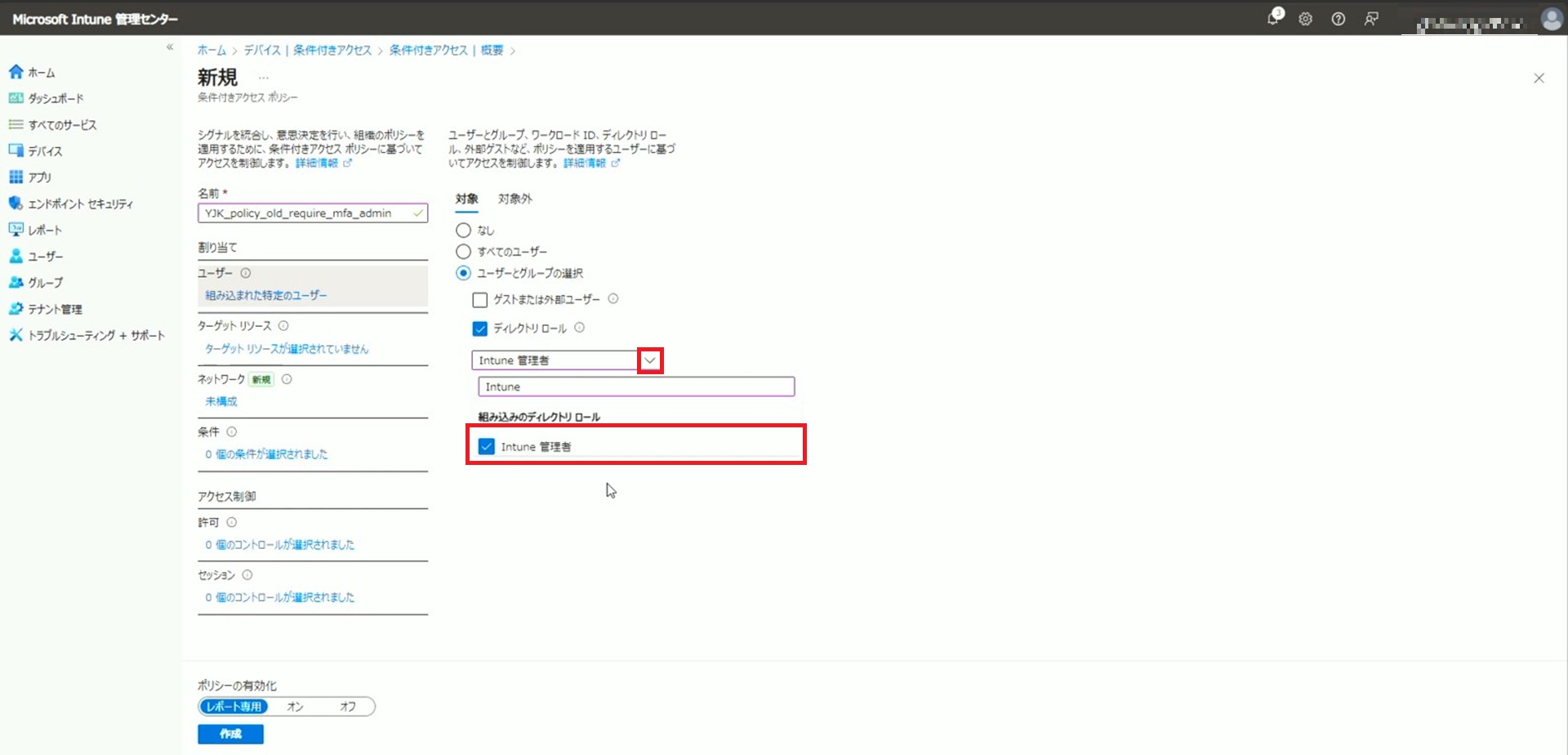Open 条件付きアクセス | 概要 breadcrumb
This screenshot has width=1568, height=755.
coord(446,50)
